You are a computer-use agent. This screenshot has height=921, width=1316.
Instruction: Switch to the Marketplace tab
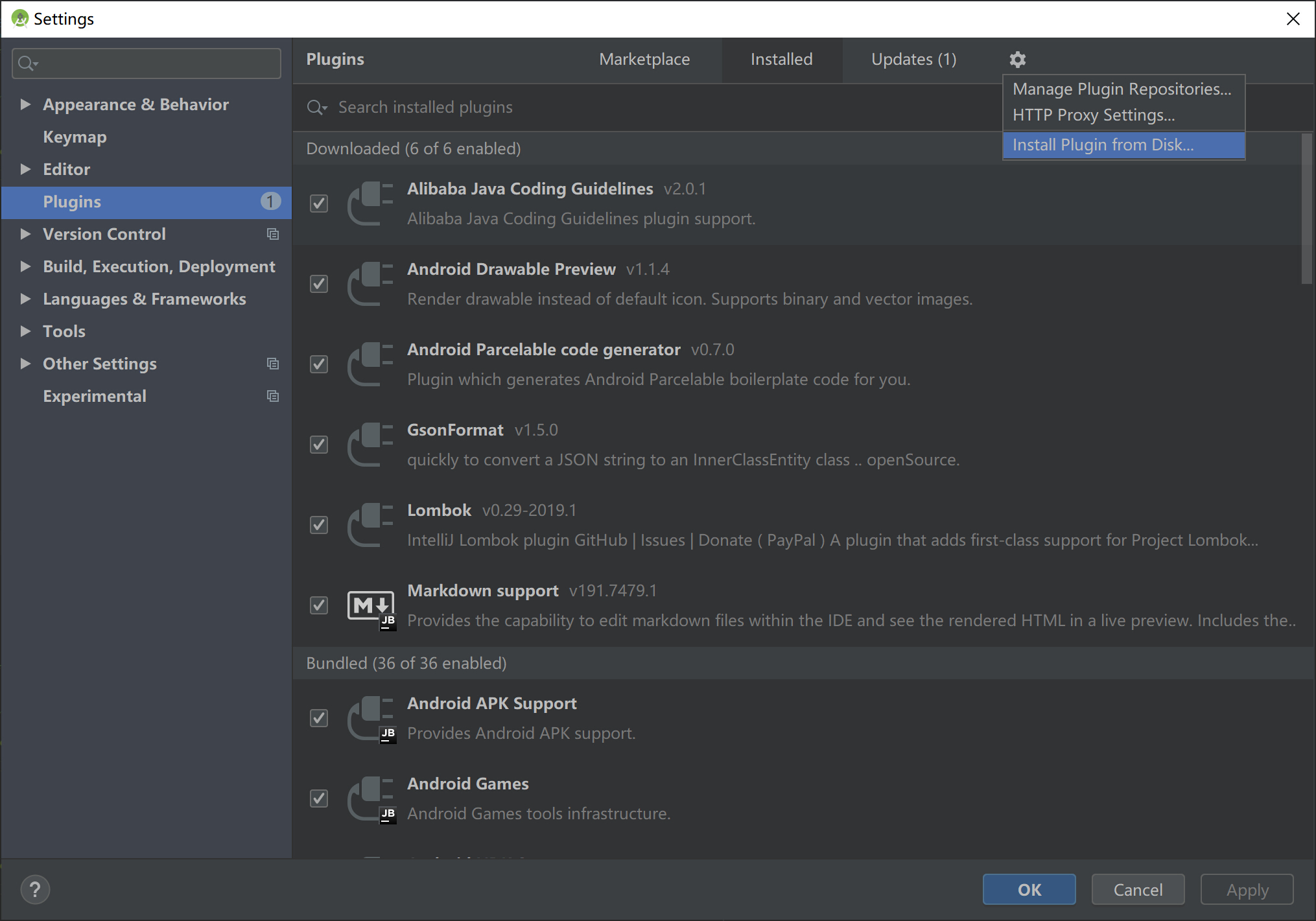coord(644,60)
